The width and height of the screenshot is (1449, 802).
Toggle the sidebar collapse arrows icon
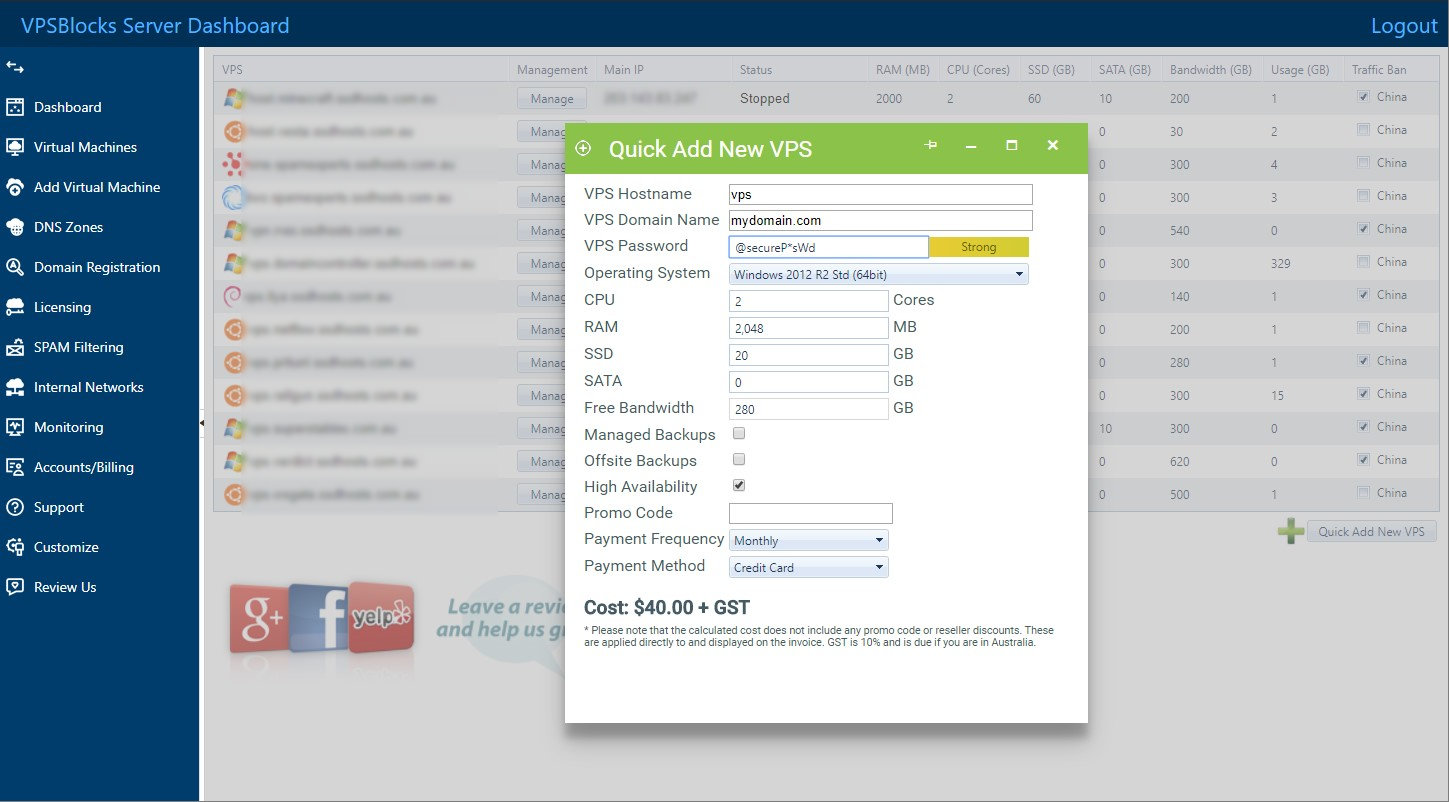pos(14,67)
